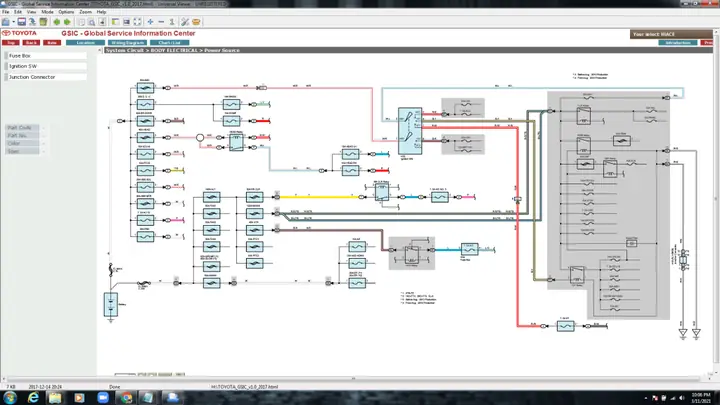Click the 7 KB file size in status bar
The image size is (720, 405).
[x=11, y=387]
